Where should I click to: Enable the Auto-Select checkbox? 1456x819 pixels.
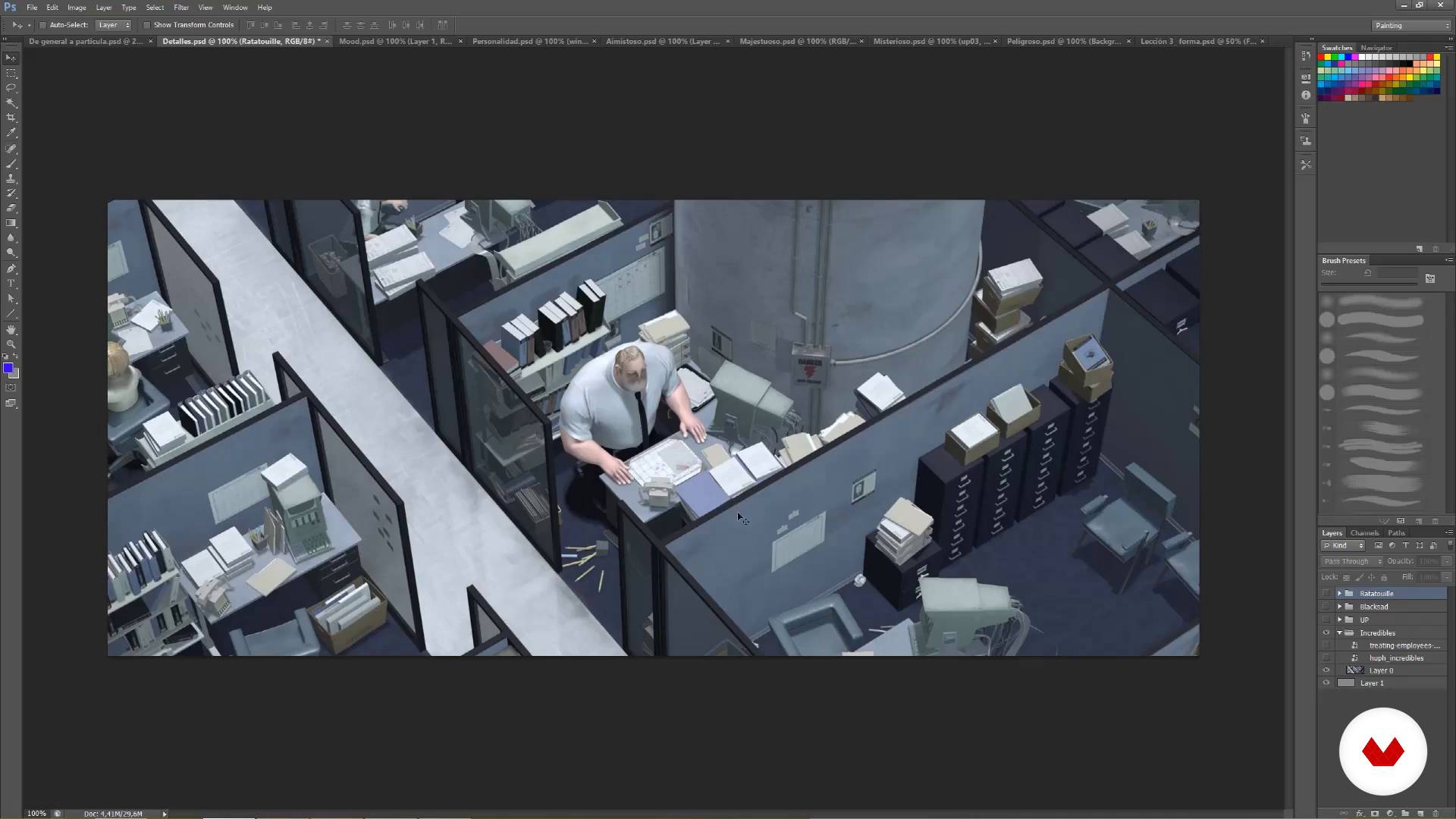click(x=43, y=25)
